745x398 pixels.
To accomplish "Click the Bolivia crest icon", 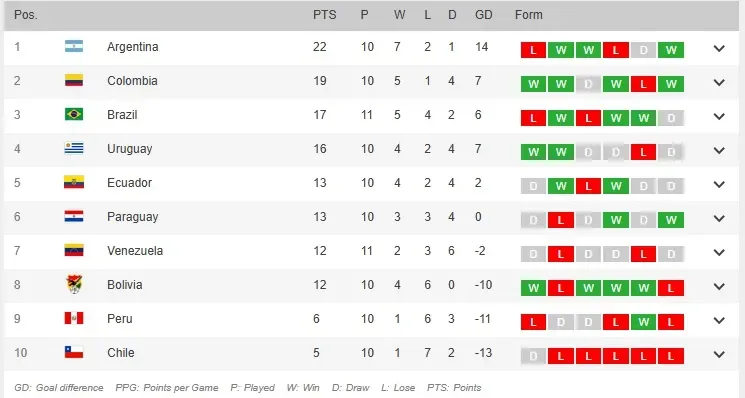I will coord(74,284).
